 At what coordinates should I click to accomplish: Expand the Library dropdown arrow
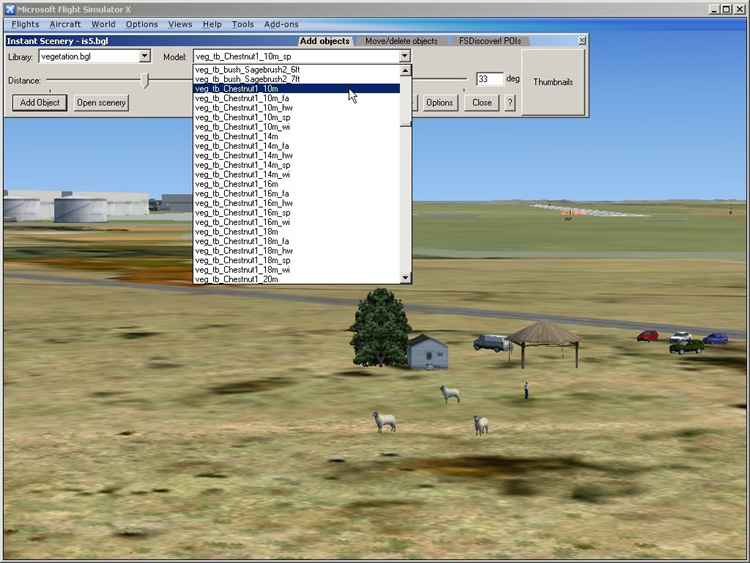click(x=144, y=56)
